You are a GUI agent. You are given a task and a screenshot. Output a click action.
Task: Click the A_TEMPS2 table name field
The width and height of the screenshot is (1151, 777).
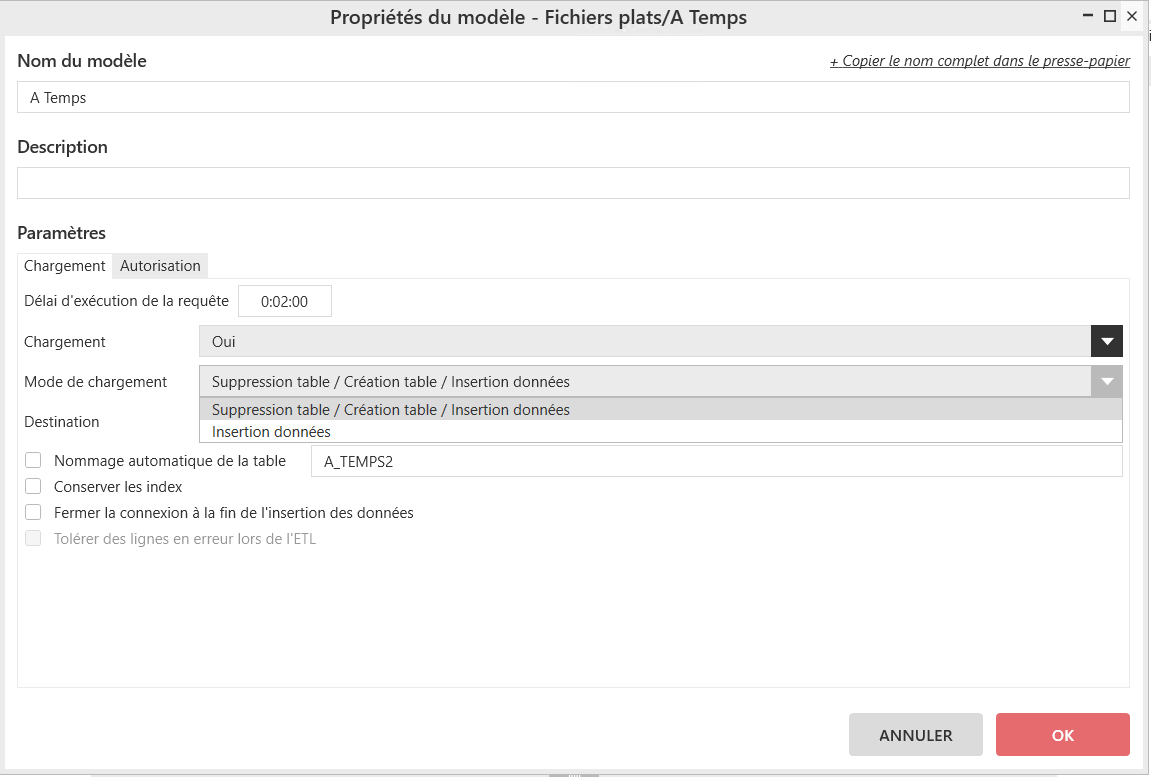point(716,462)
